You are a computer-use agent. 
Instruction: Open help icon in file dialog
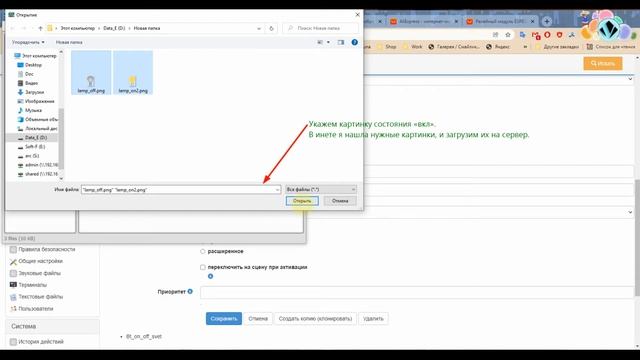[354, 42]
